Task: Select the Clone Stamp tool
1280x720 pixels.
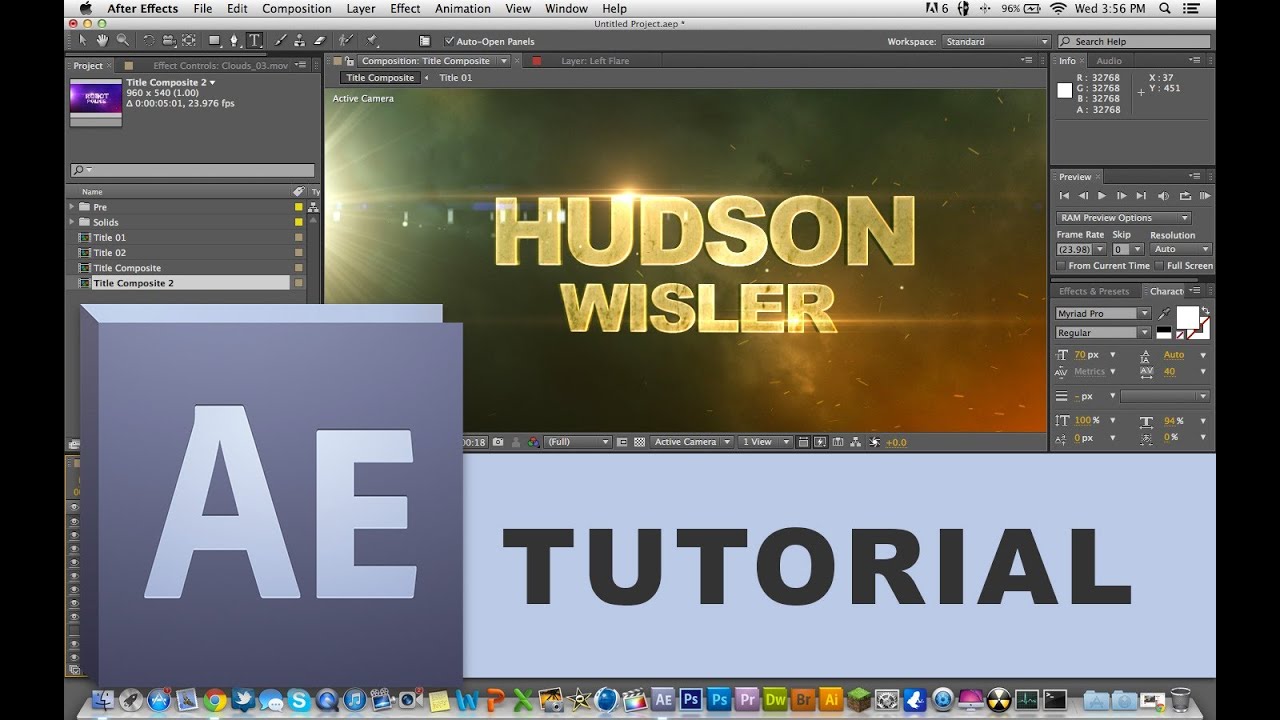Action: point(300,41)
